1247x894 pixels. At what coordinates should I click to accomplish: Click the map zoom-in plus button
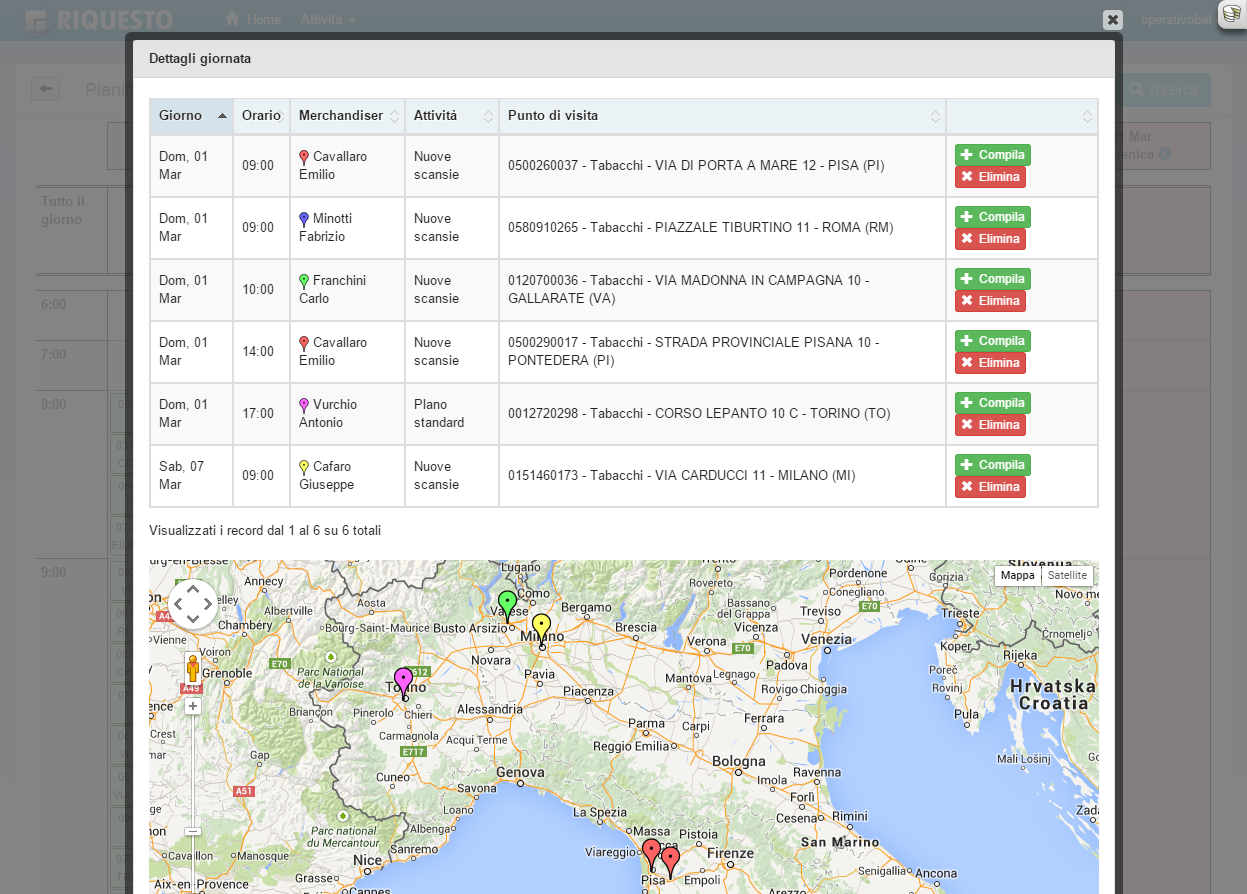click(x=193, y=706)
